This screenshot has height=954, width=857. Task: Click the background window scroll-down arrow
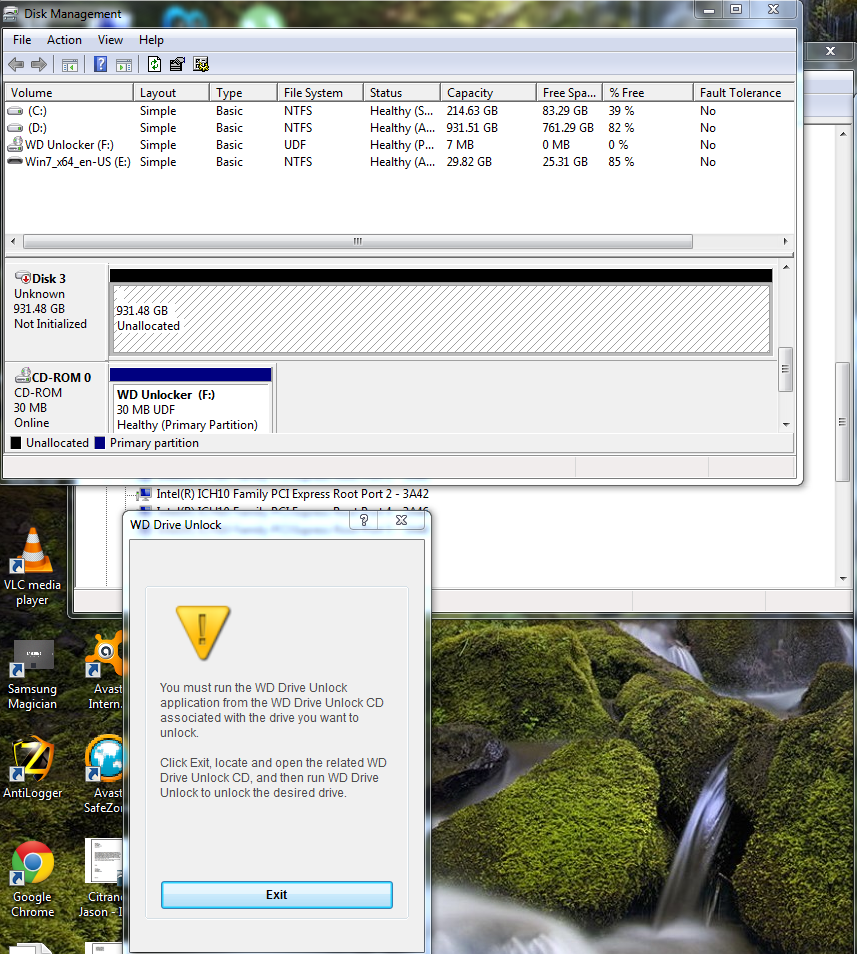(x=843, y=579)
